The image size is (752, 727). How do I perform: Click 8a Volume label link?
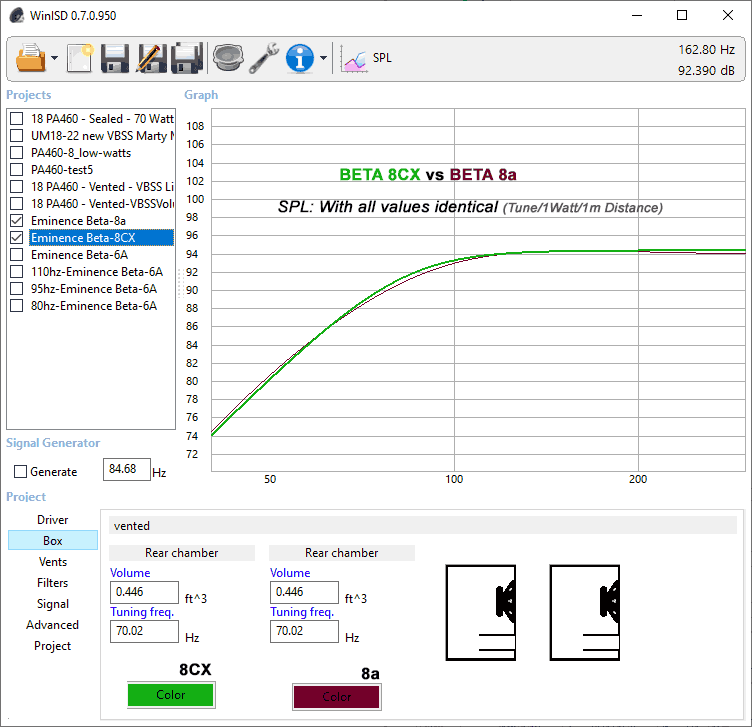click(x=290, y=573)
